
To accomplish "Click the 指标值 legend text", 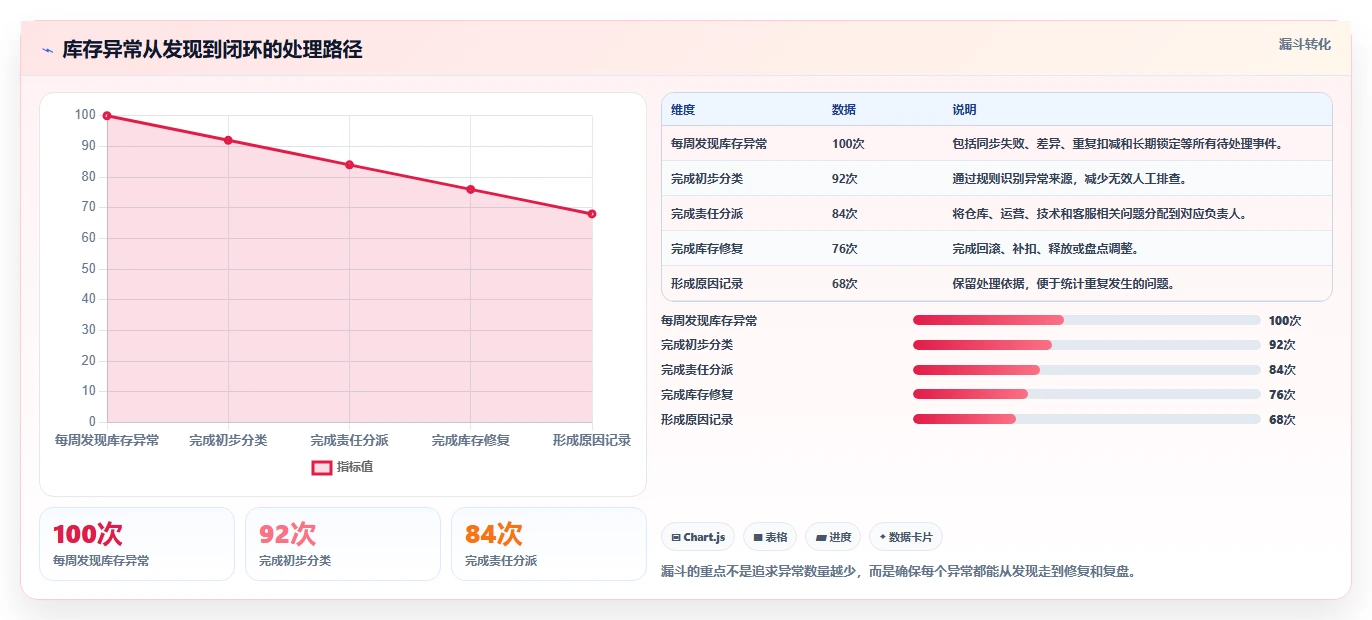I will (355, 467).
